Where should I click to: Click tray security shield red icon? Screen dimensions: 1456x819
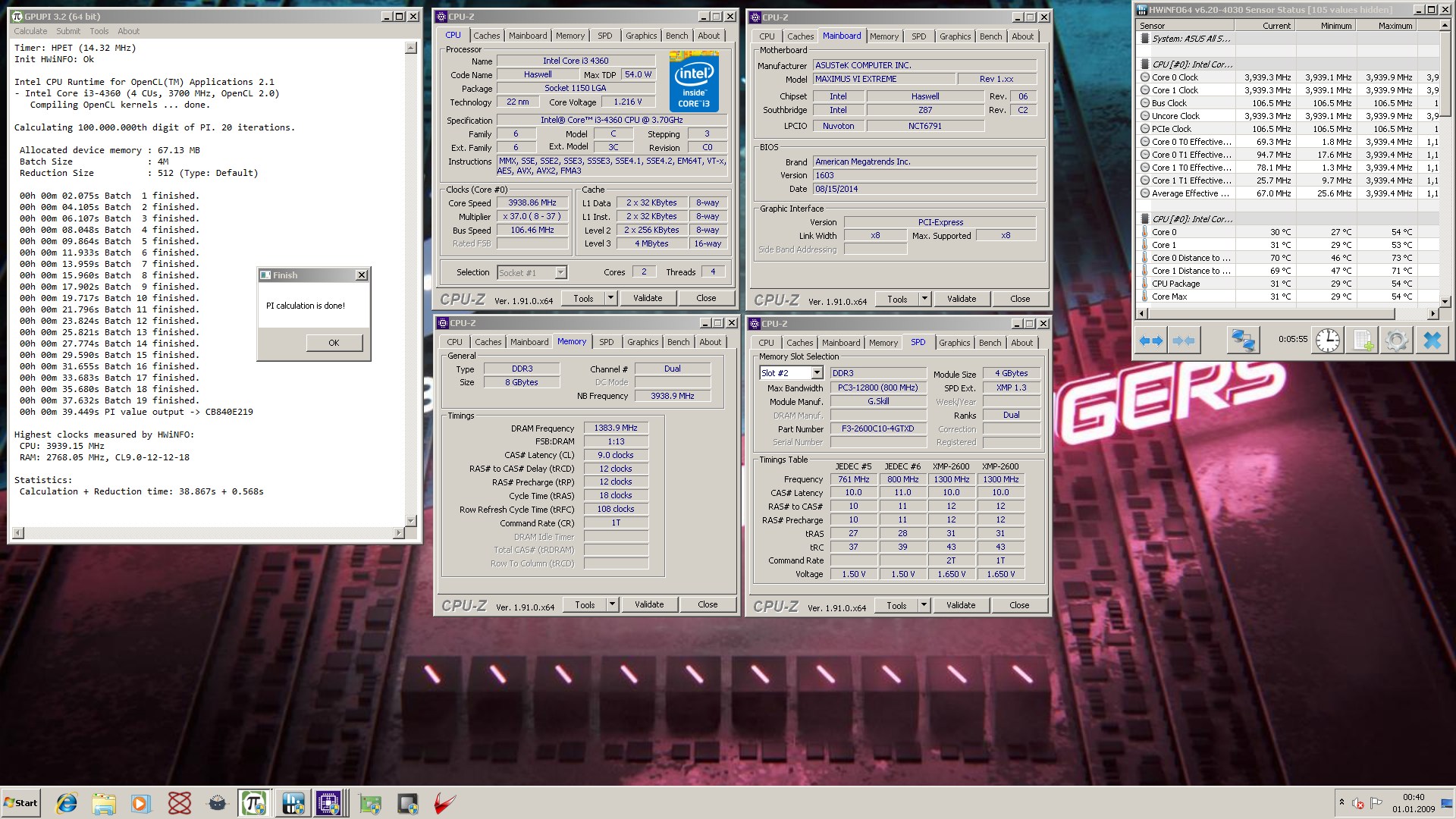pyautogui.click(x=1358, y=803)
